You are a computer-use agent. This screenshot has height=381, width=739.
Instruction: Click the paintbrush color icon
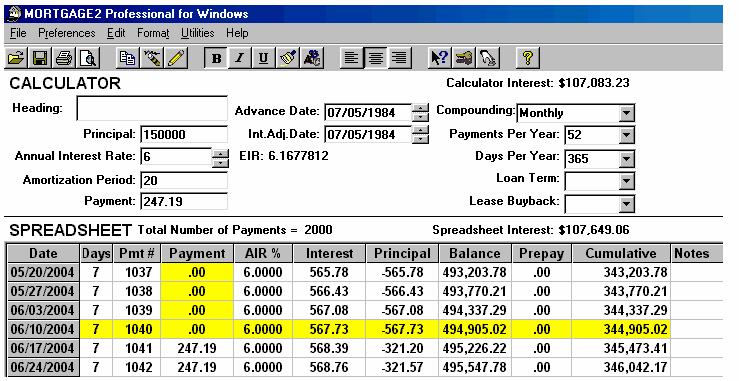(287, 58)
